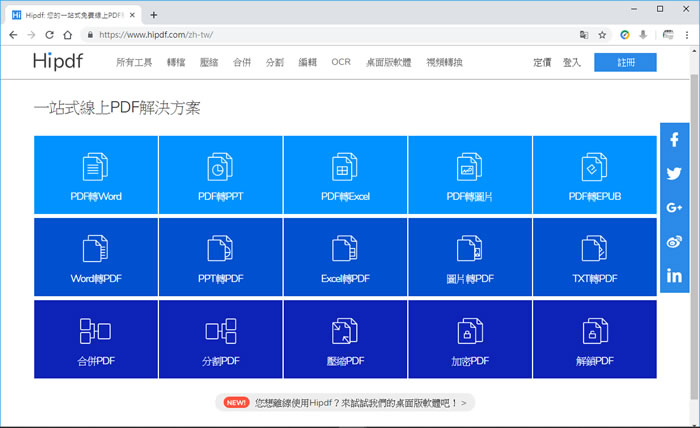The image size is (700, 428).
Task: Click the blue 註冊 sign-up button
Action: point(625,62)
